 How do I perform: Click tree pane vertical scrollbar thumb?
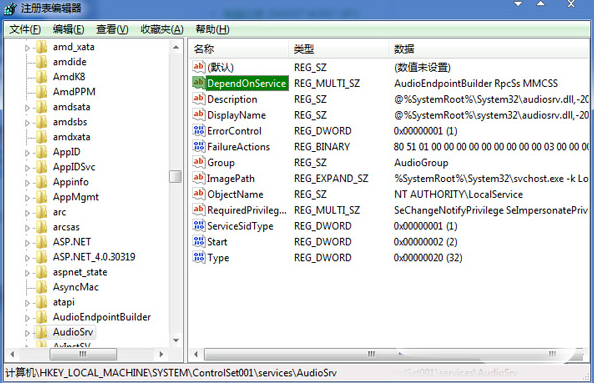coord(175,177)
